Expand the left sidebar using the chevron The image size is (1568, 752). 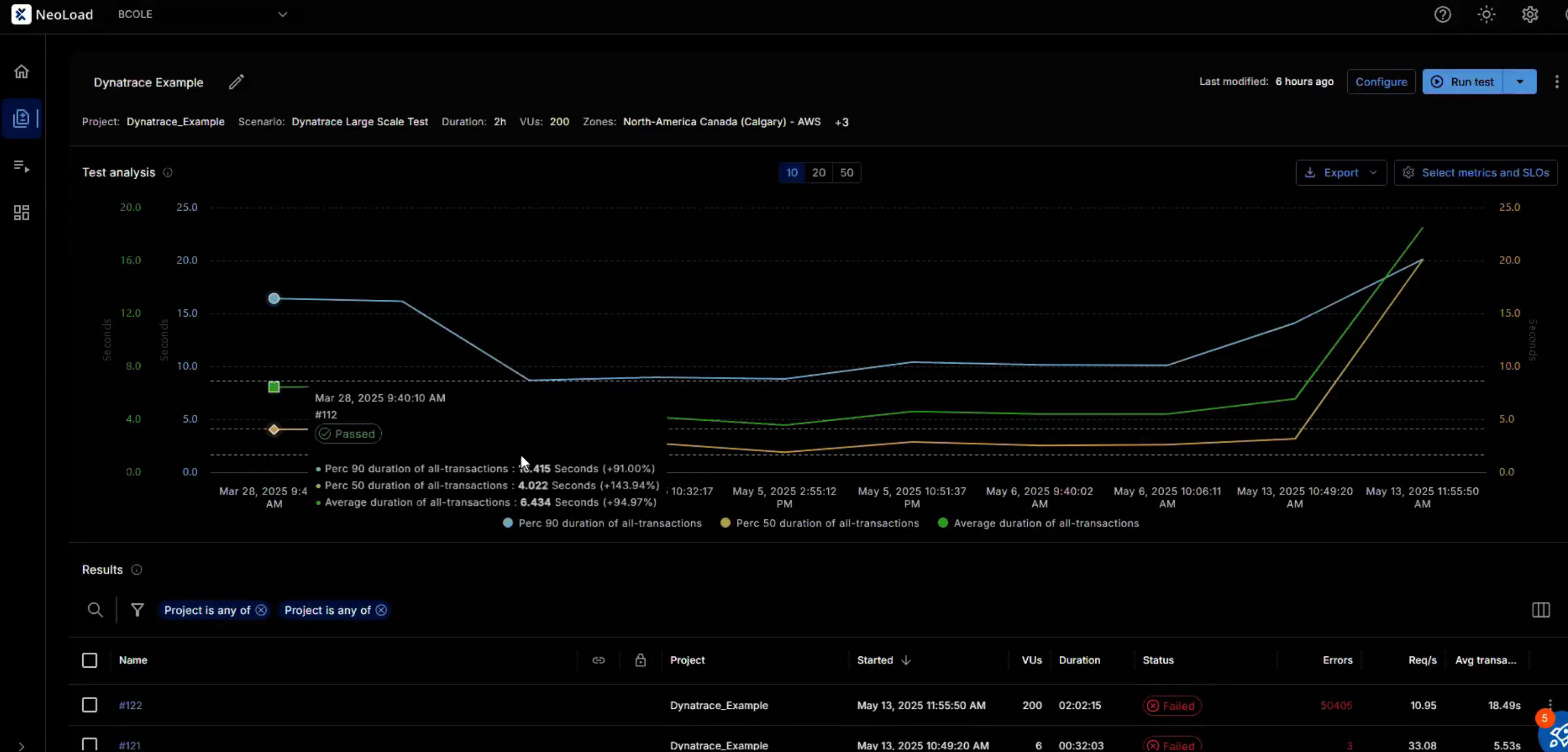21,746
